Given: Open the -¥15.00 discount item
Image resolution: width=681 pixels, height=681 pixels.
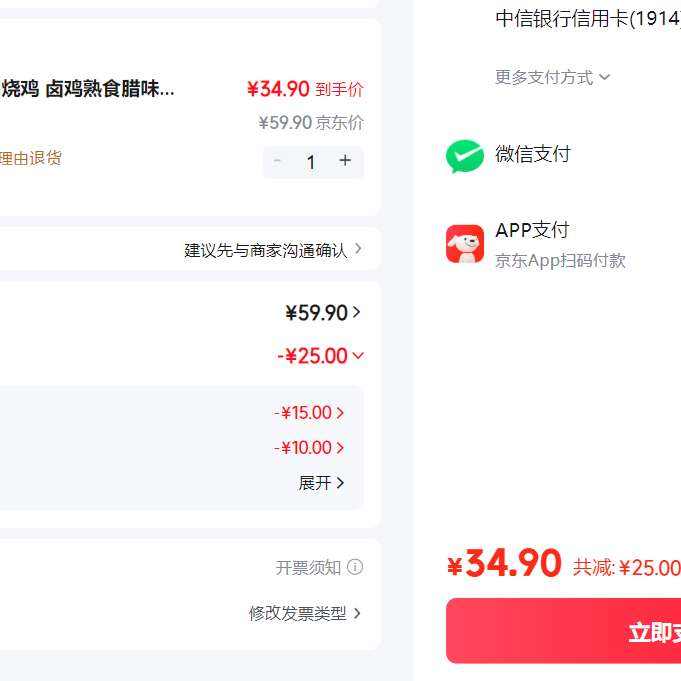Looking at the screenshot, I should coord(310,413).
